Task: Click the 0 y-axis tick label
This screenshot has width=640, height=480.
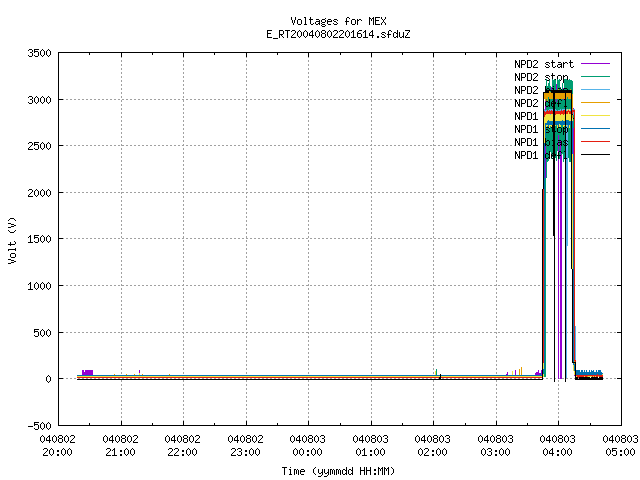Action: pyautogui.click(x=49, y=379)
